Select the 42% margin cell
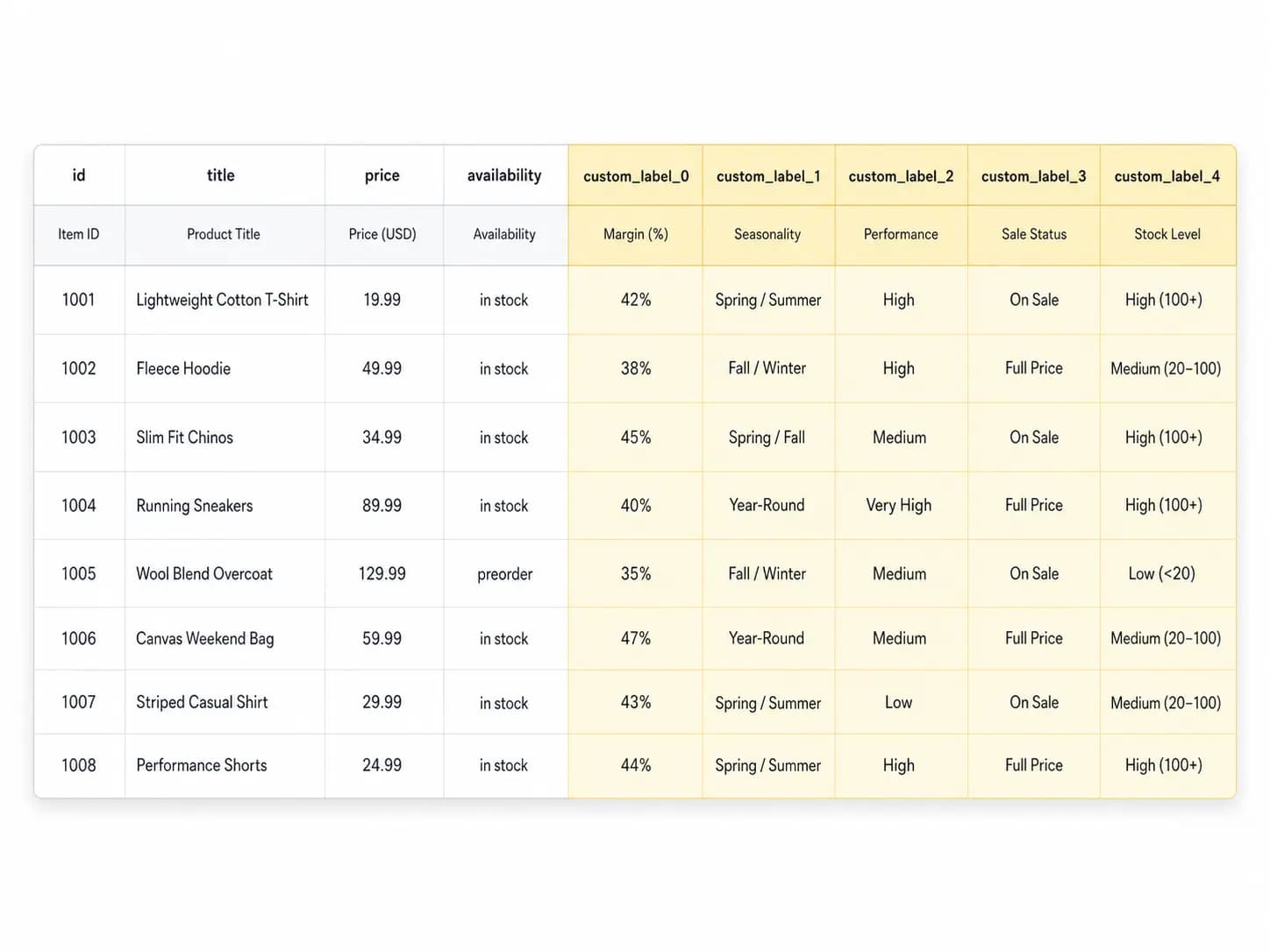The image size is (1270, 952). (x=636, y=300)
